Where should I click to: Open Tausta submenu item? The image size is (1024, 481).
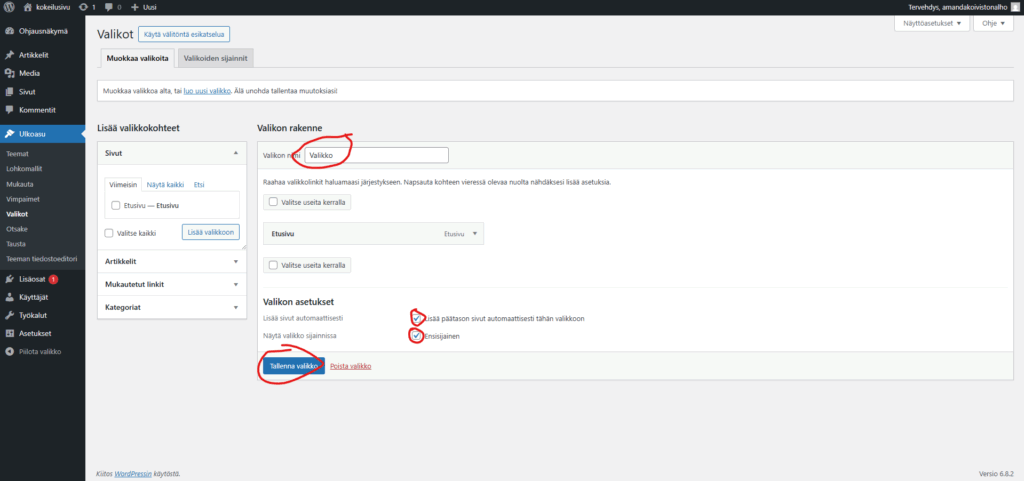point(16,244)
